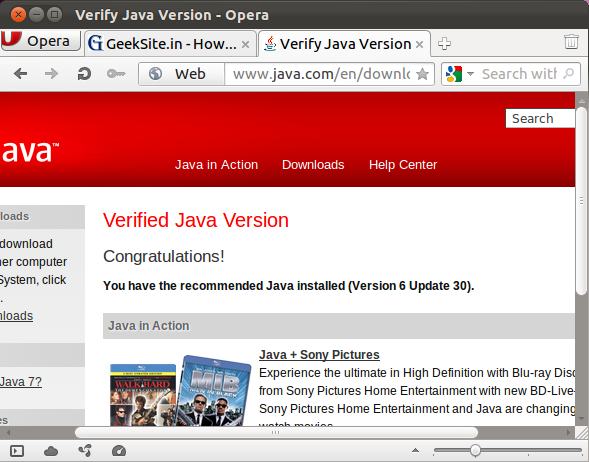Open the Java 7? sidebar link
The height and width of the screenshot is (462, 589).
(21, 382)
